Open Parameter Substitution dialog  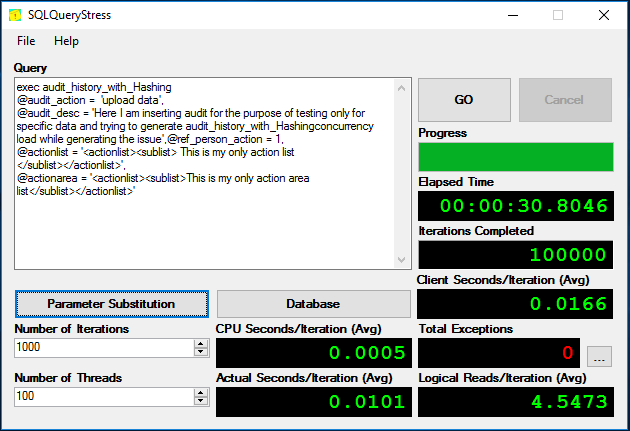point(112,304)
